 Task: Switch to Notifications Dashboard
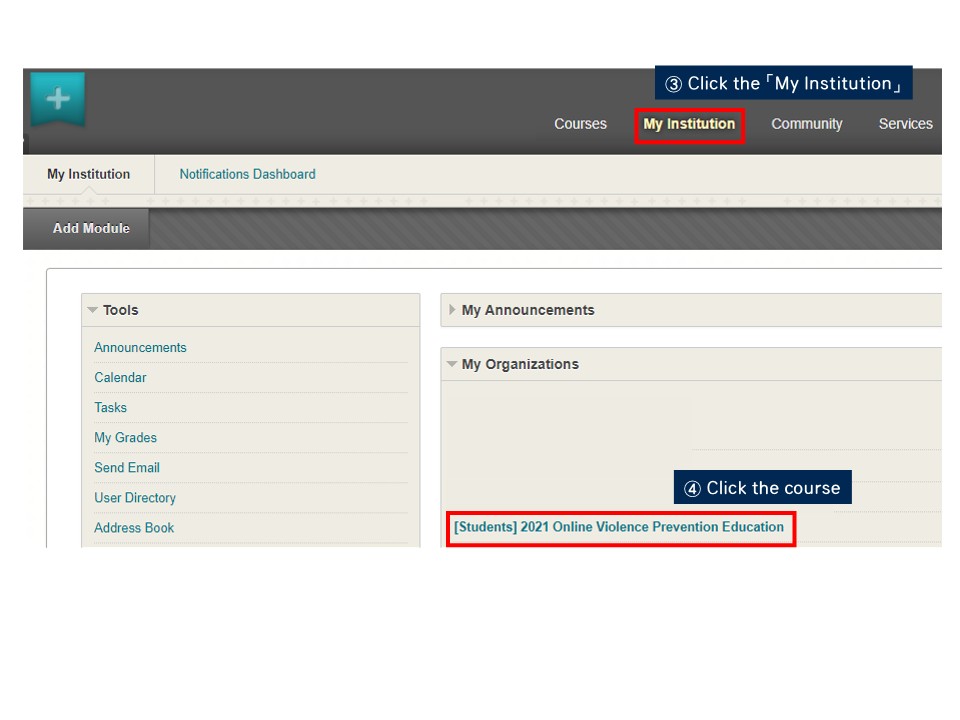[247, 174]
